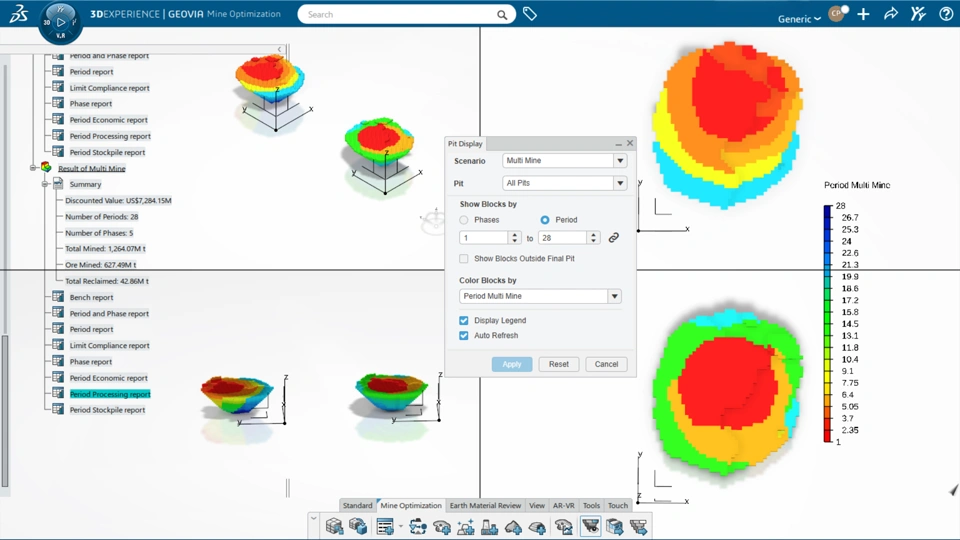Click the Apply button
960x540 pixels.
click(x=512, y=364)
